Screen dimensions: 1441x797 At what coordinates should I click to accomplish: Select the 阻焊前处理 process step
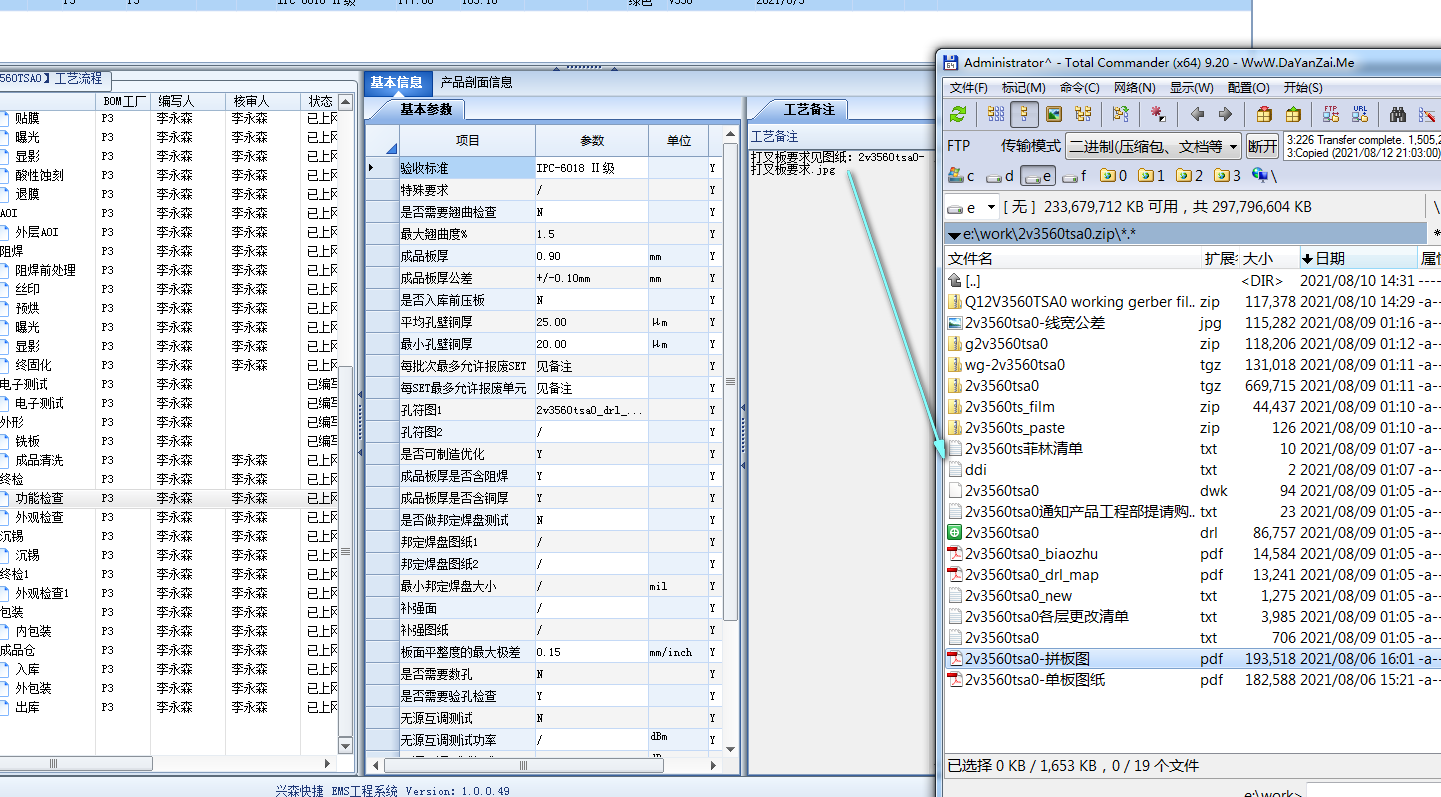click(x=45, y=270)
